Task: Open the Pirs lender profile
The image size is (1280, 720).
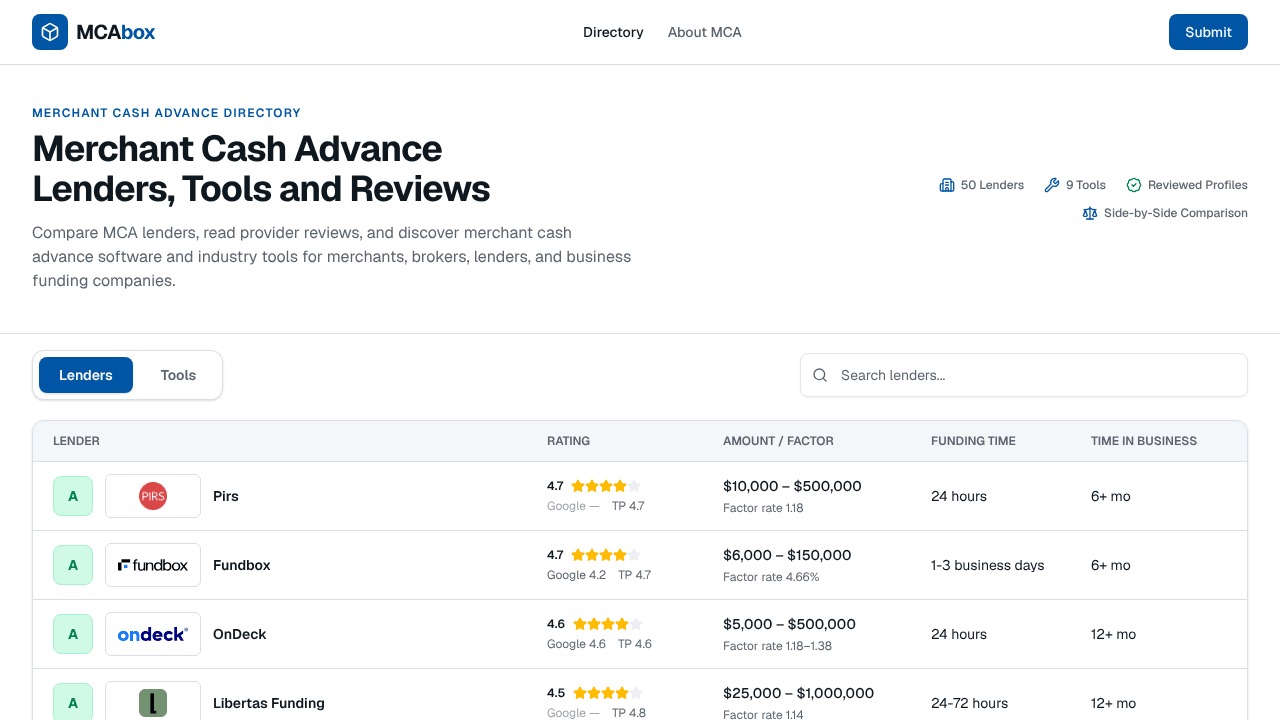Action: coord(226,496)
